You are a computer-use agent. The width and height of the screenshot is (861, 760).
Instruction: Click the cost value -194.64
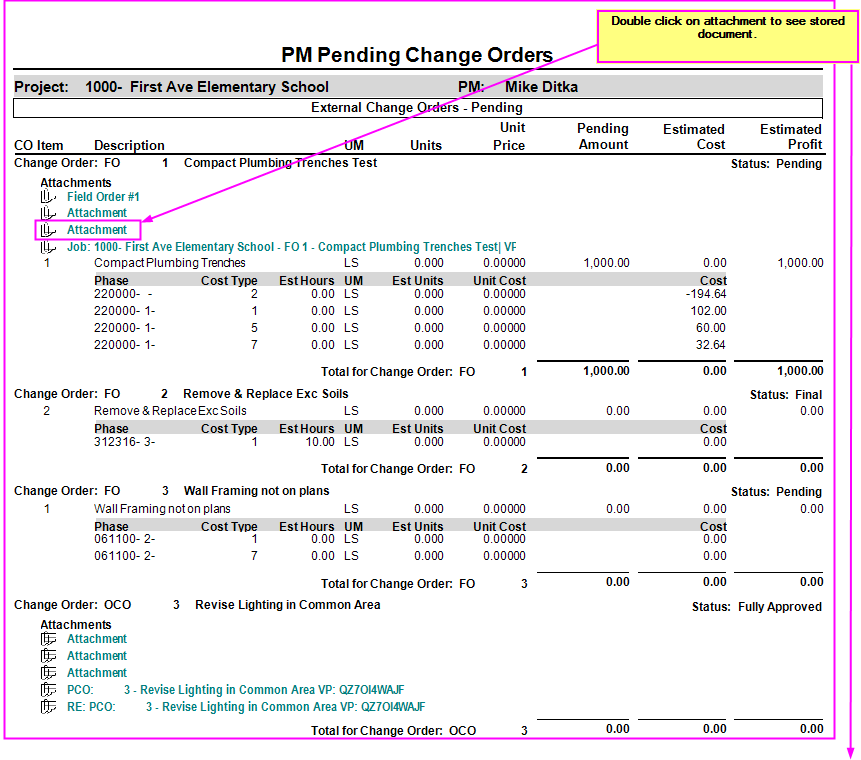tap(706, 294)
